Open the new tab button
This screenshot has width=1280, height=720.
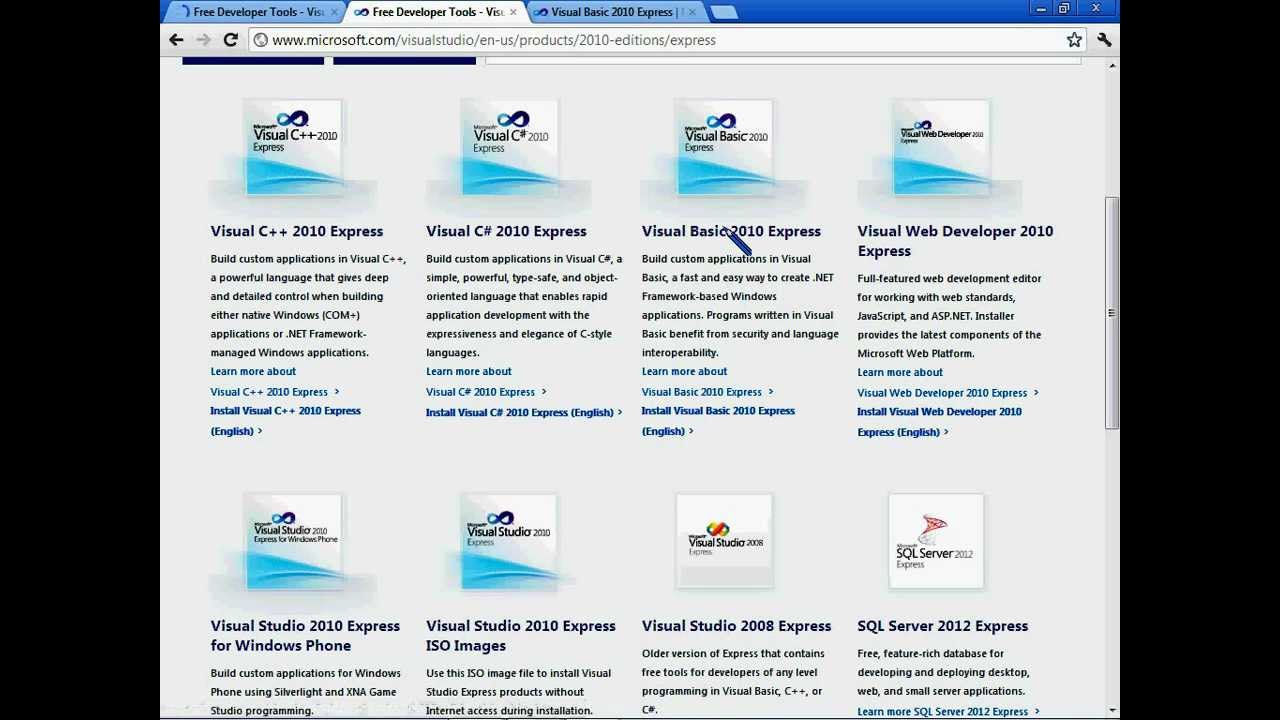724,12
